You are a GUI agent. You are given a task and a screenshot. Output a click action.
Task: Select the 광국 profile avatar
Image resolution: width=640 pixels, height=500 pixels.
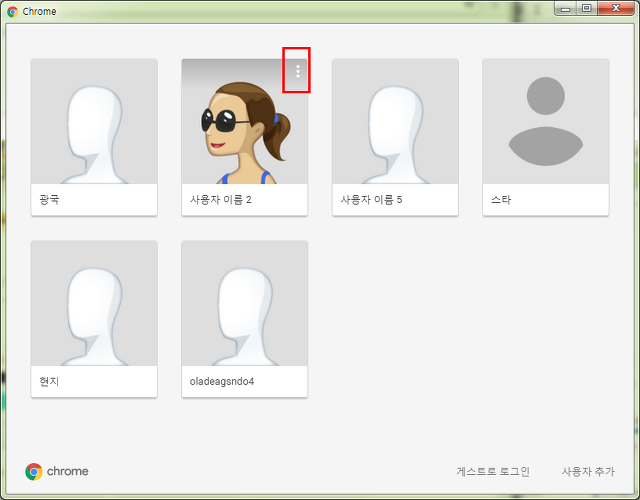point(94,121)
